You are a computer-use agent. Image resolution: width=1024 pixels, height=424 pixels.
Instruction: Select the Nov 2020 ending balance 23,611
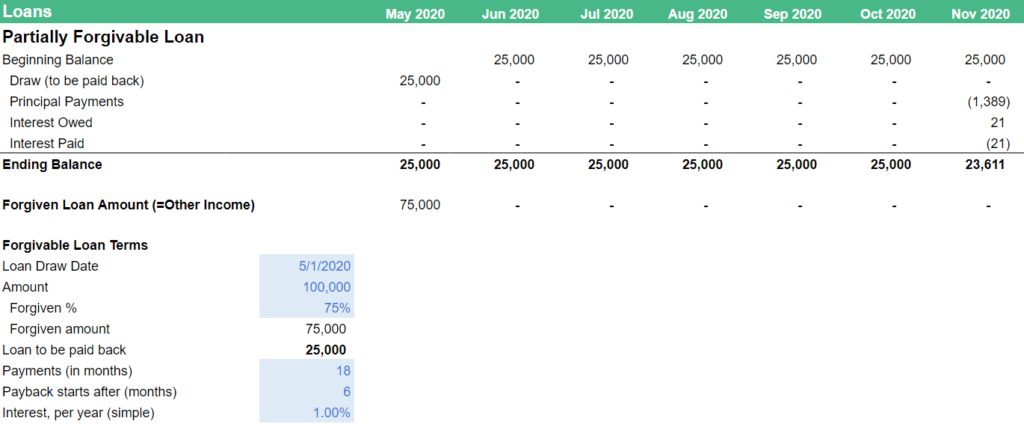987,164
